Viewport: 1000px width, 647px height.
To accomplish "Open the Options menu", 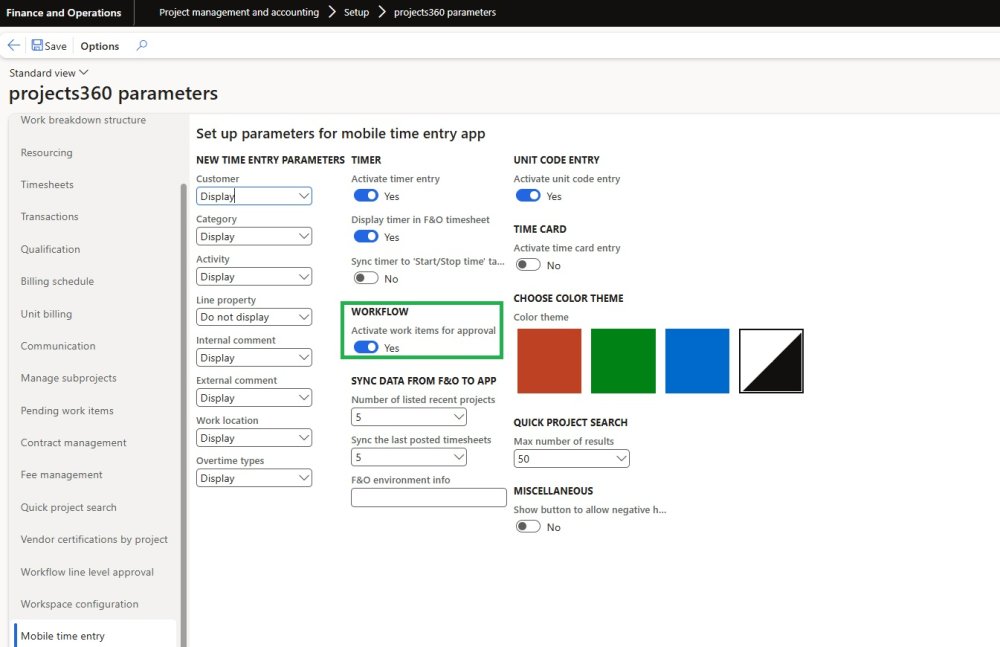I will point(99,46).
